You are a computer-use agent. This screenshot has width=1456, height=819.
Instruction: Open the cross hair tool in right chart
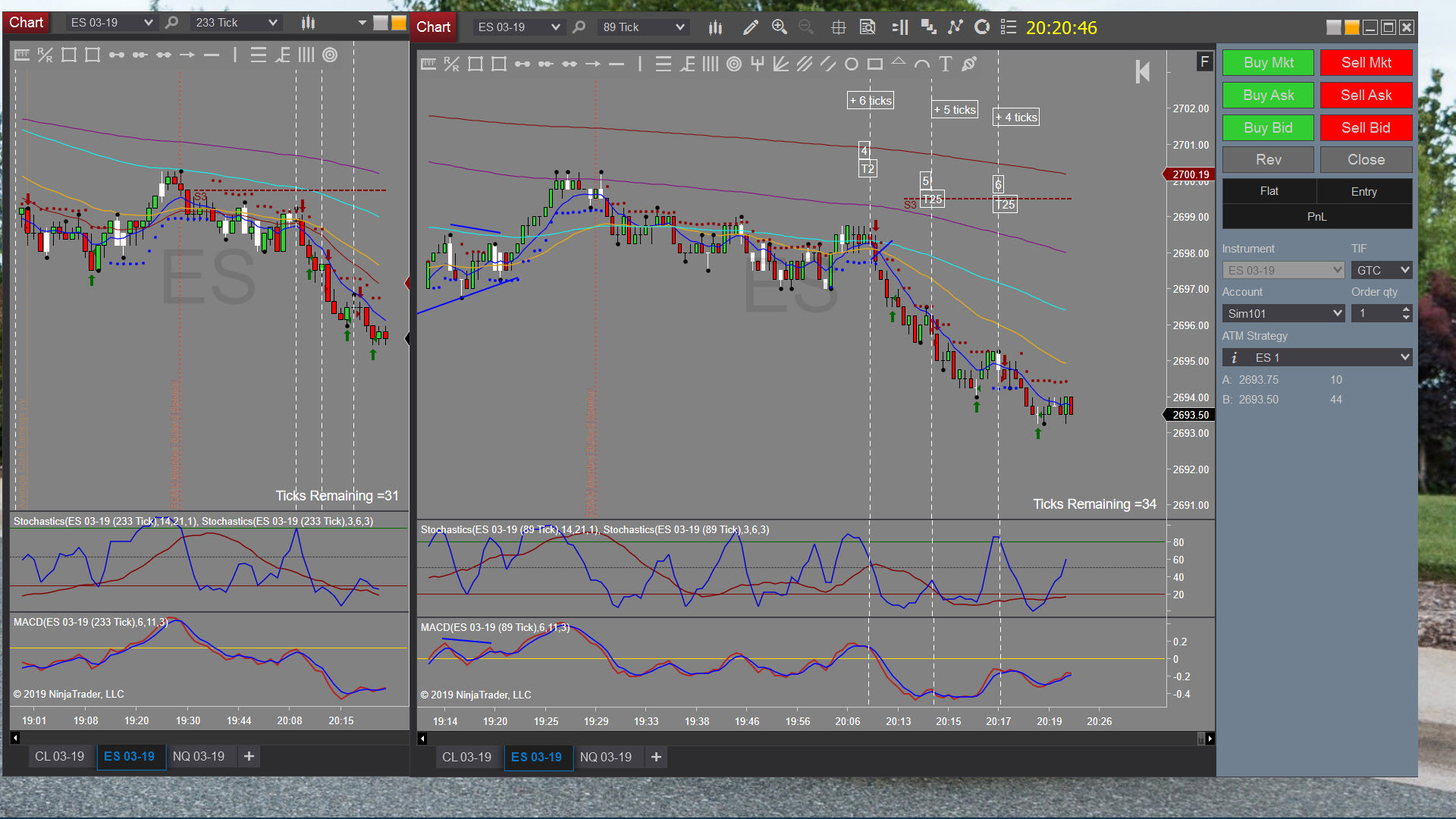(x=838, y=27)
